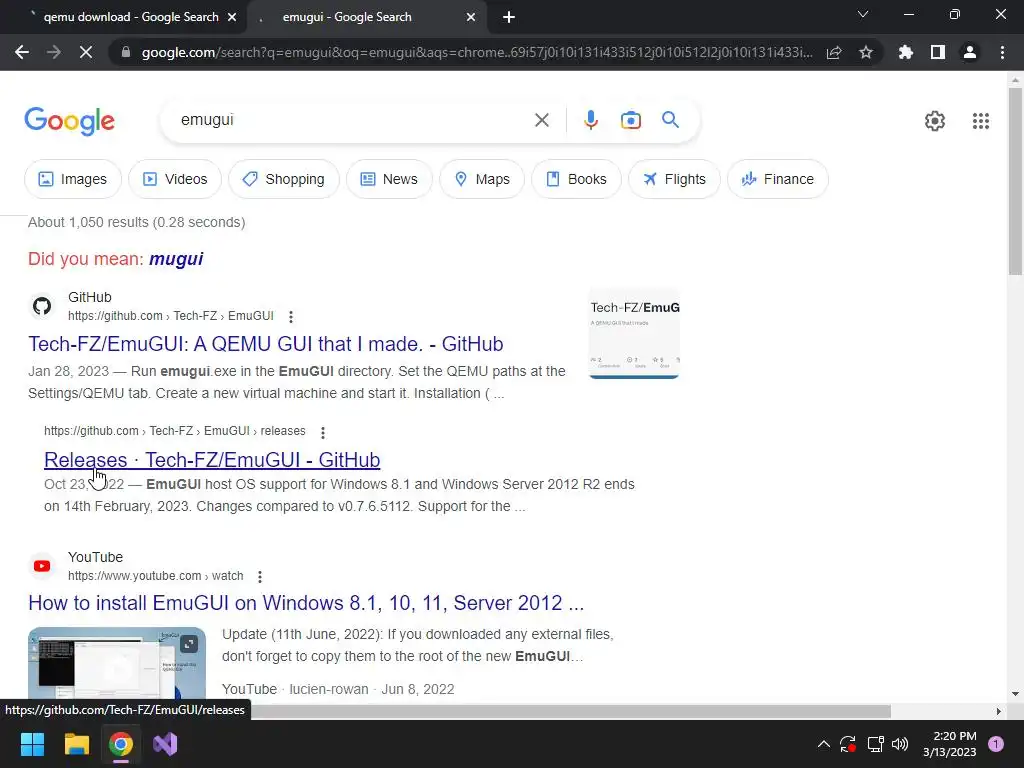The height and width of the screenshot is (768, 1024).
Task: Bookmark this page with the star
Action: (x=866, y=52)
